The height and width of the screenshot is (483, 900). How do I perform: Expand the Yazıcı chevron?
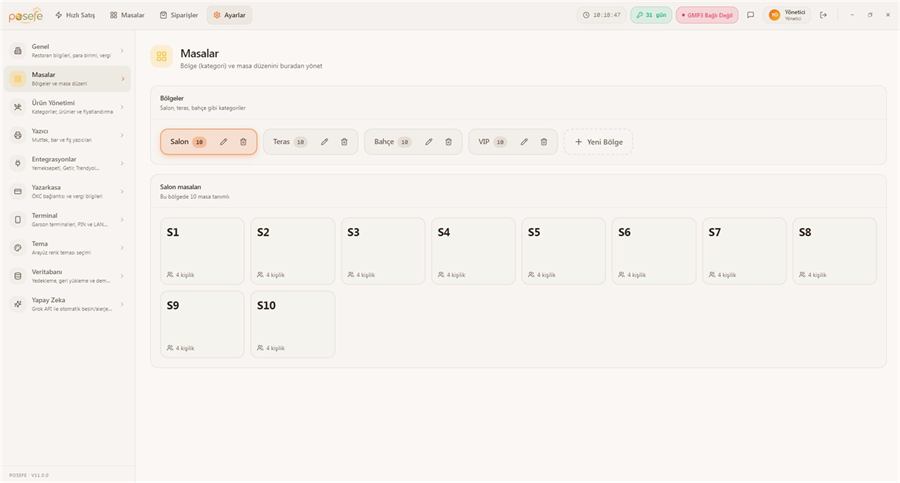[122, 135]
